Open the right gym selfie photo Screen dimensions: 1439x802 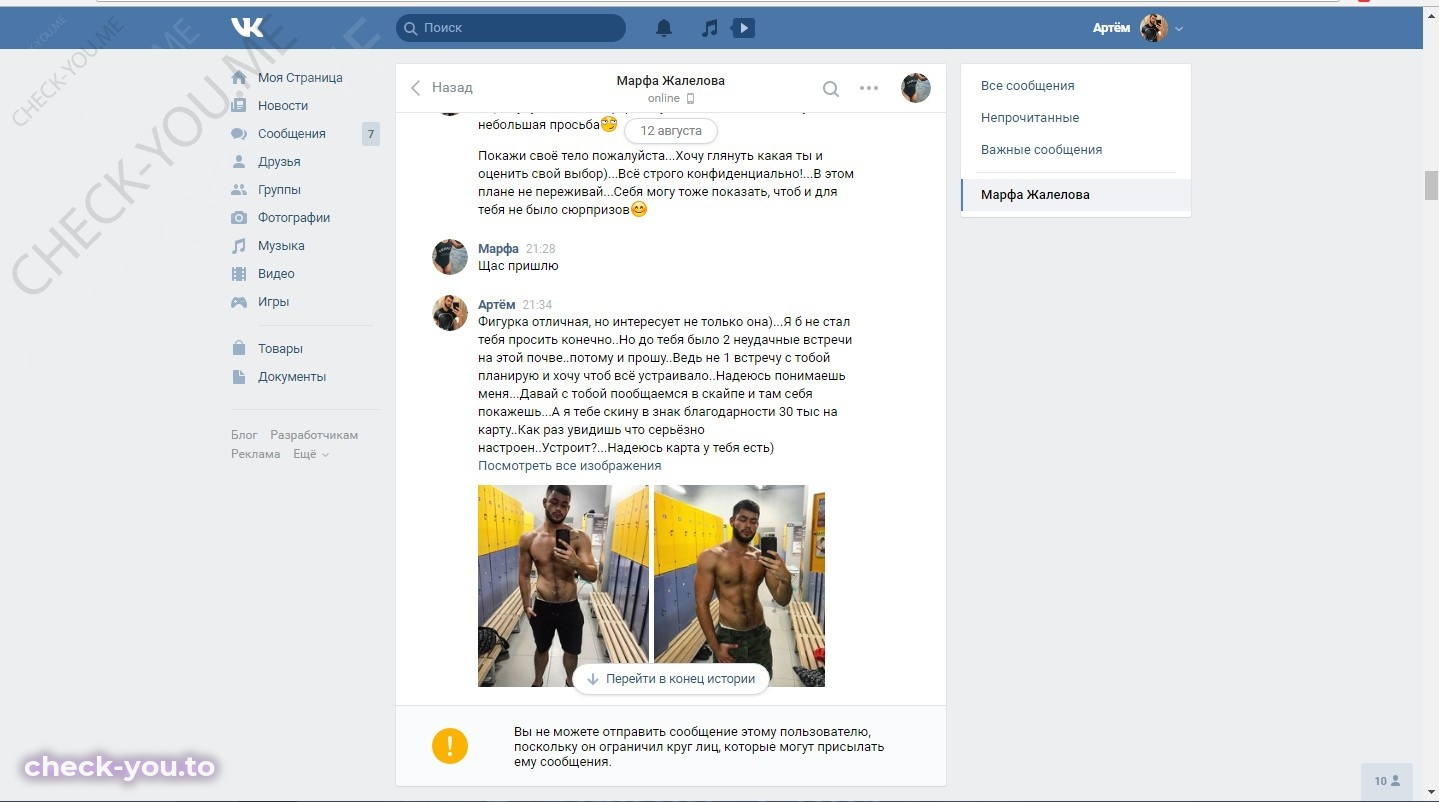click(x=739, y=586)
